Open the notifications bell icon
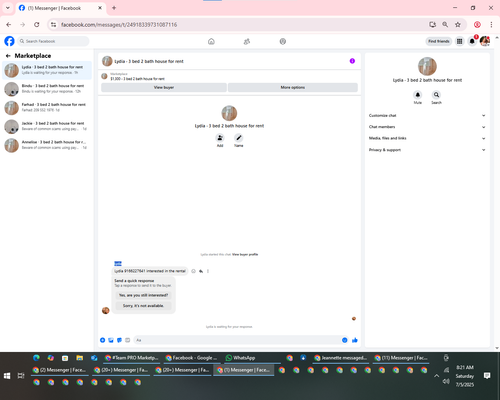The width and height of the screenshot is (500, 400). tap(472, 41)
